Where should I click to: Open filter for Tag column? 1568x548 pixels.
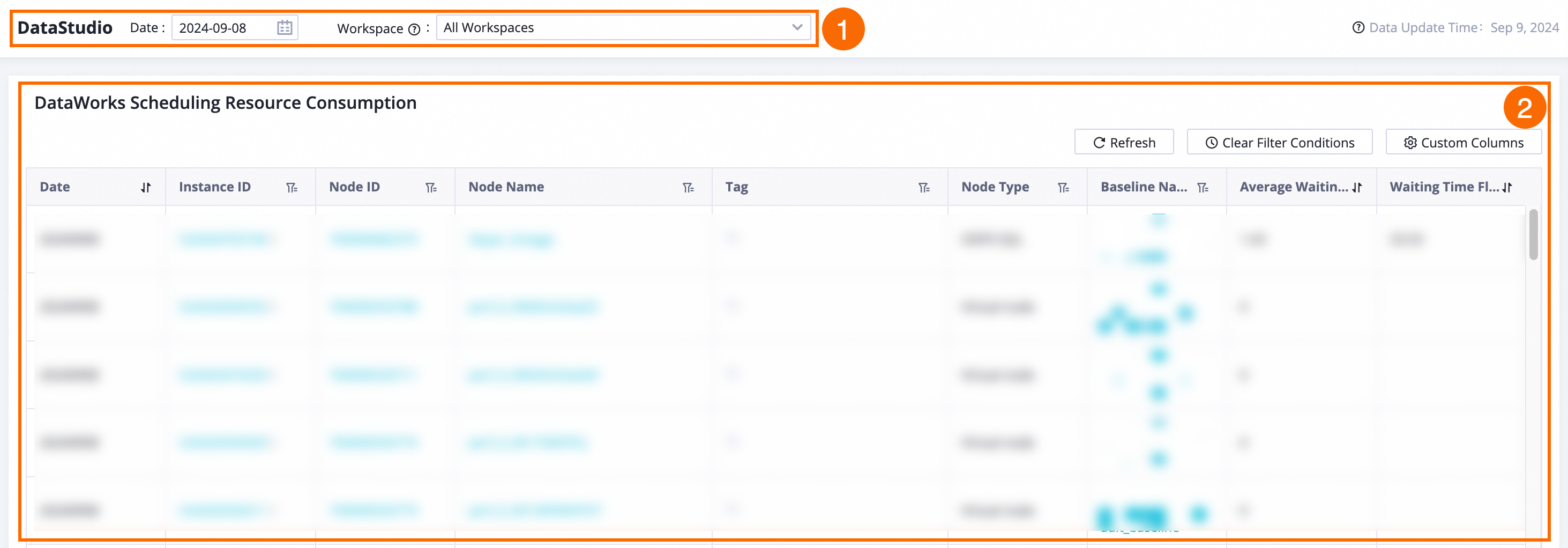pyautogui.click(x=924, y=188)
